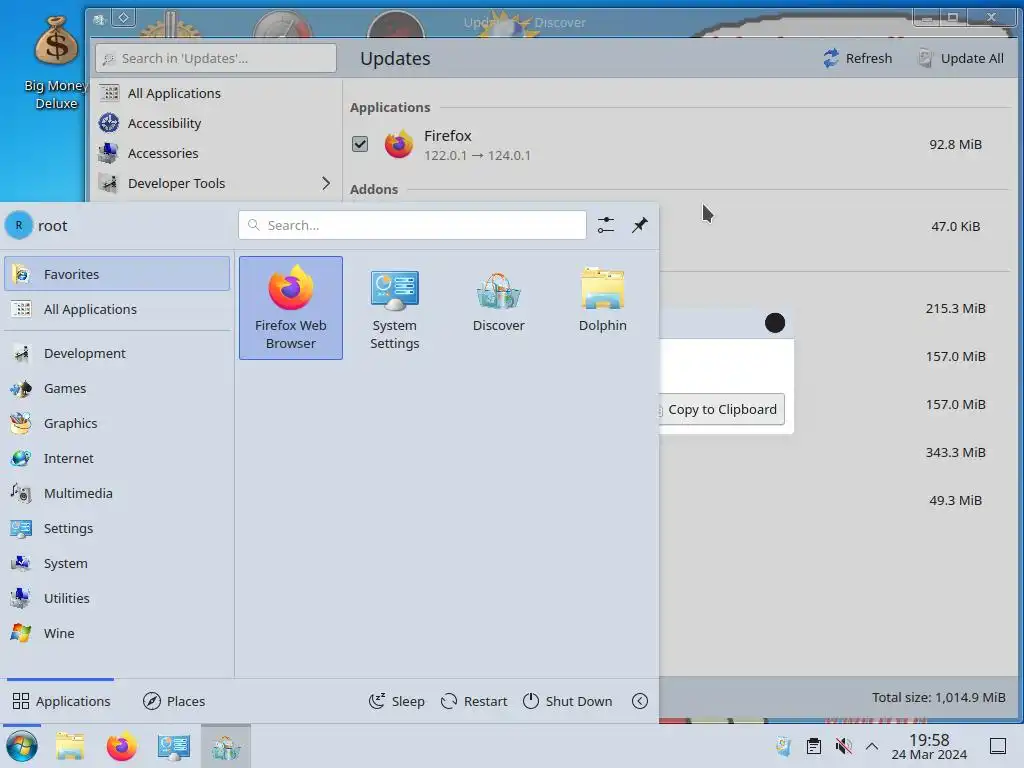1024x768 pixels.
Task: Select Favorites in launcher sidebar
Action: (117, 274)
